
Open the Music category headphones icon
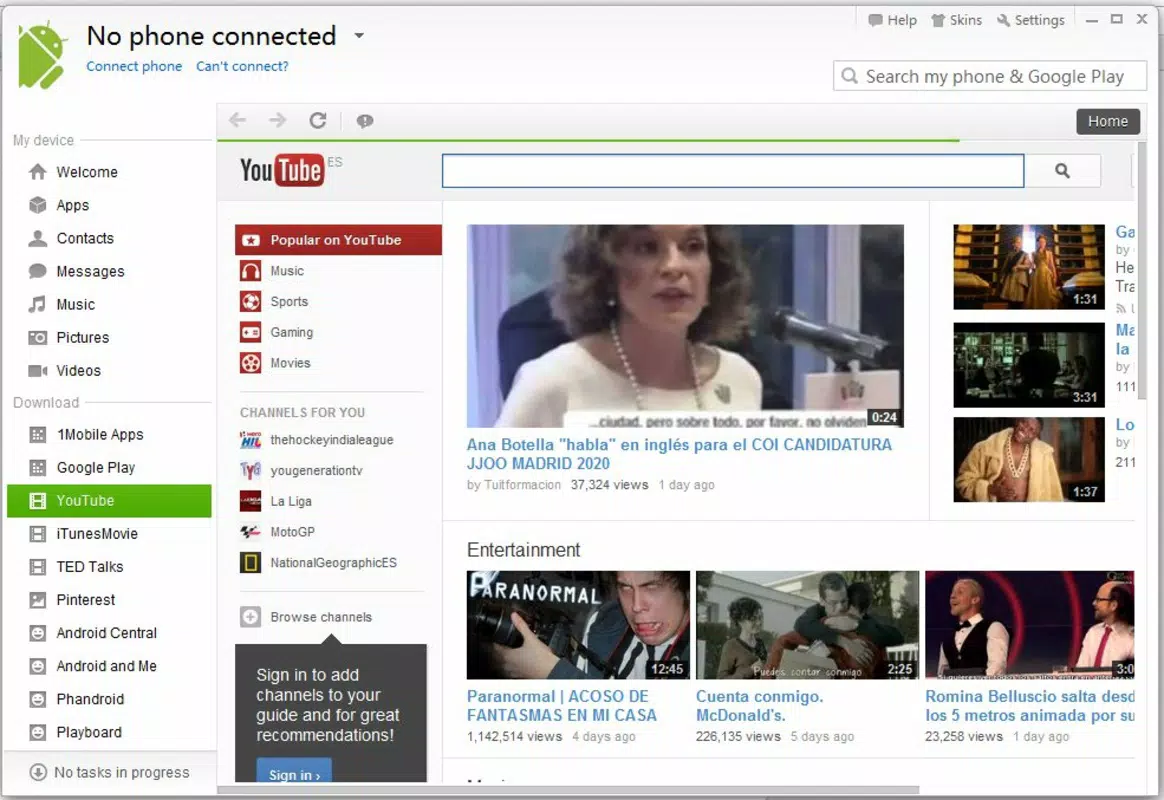[251, 271]
